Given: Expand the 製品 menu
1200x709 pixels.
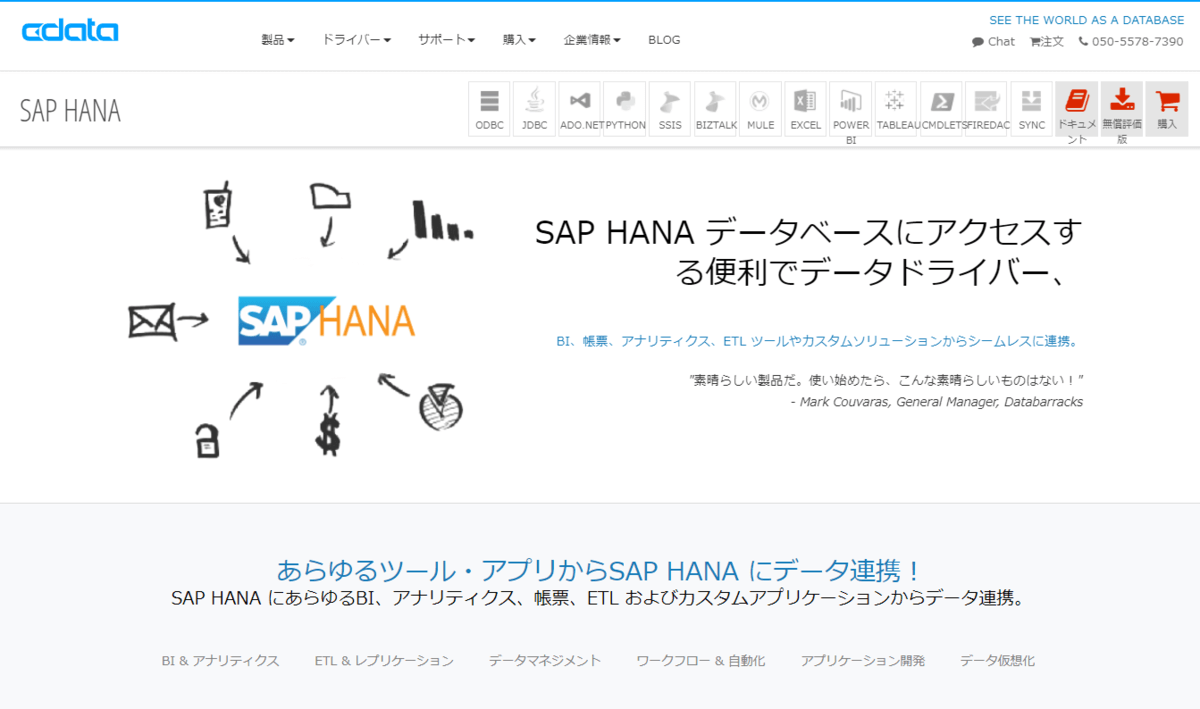Looking at the screenshot, I should (278, 40).
